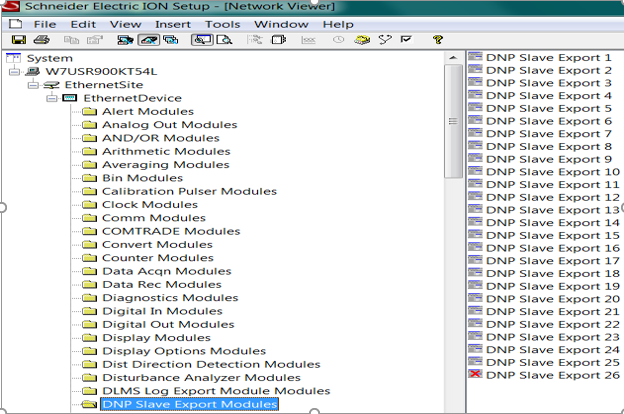Click the tree pane vertical scrollbar thumb
Screen dimensions: 624x414
click(453, 121)
